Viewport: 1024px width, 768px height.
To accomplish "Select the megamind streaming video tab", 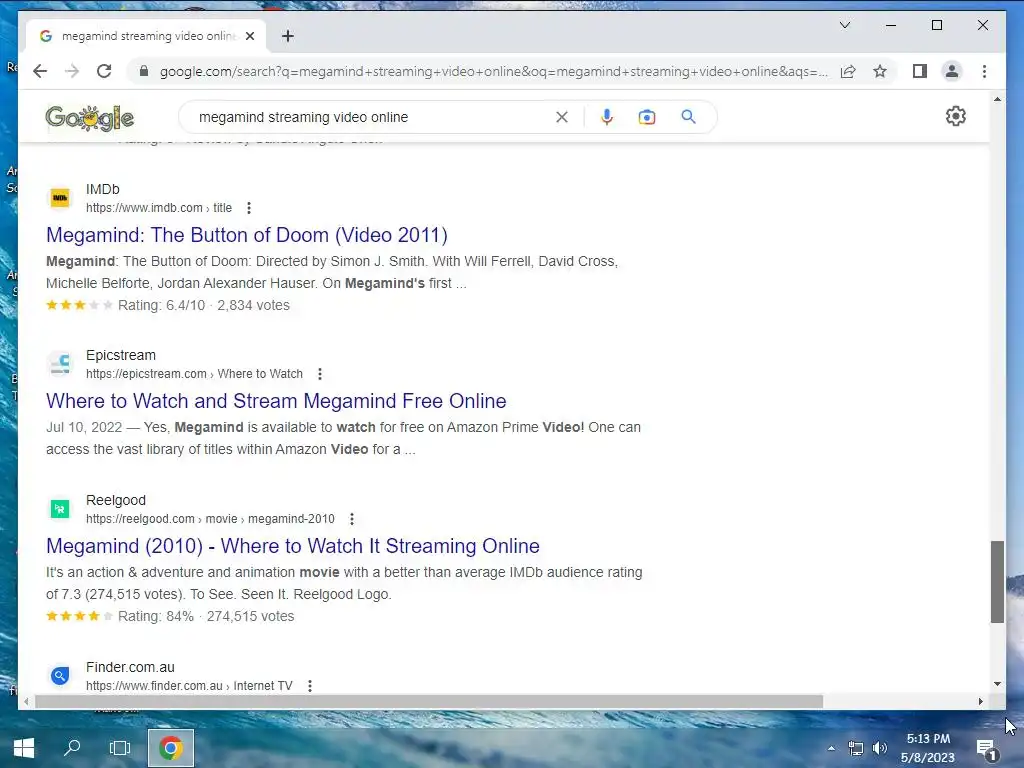I will pos(146,36).
